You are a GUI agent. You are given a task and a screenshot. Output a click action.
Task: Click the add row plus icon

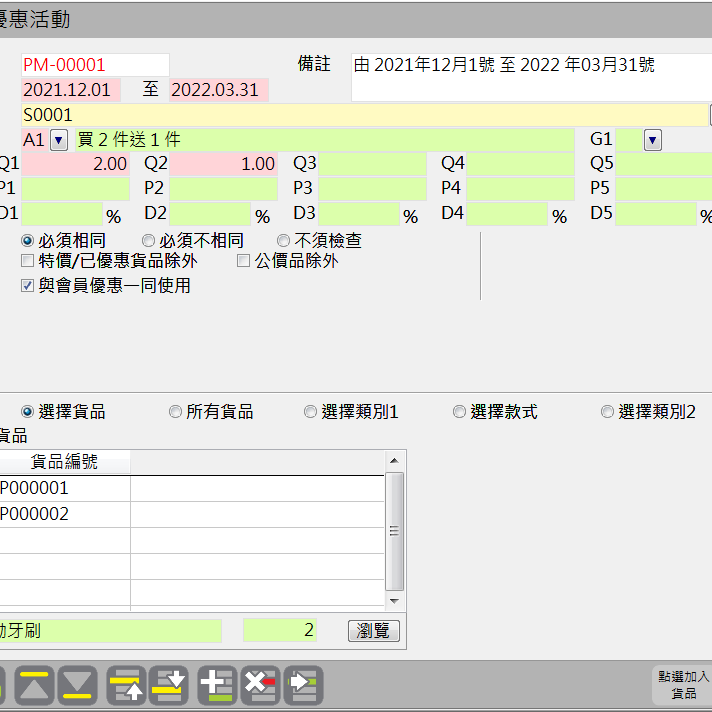pyautogui.click(x=217, y=685)
